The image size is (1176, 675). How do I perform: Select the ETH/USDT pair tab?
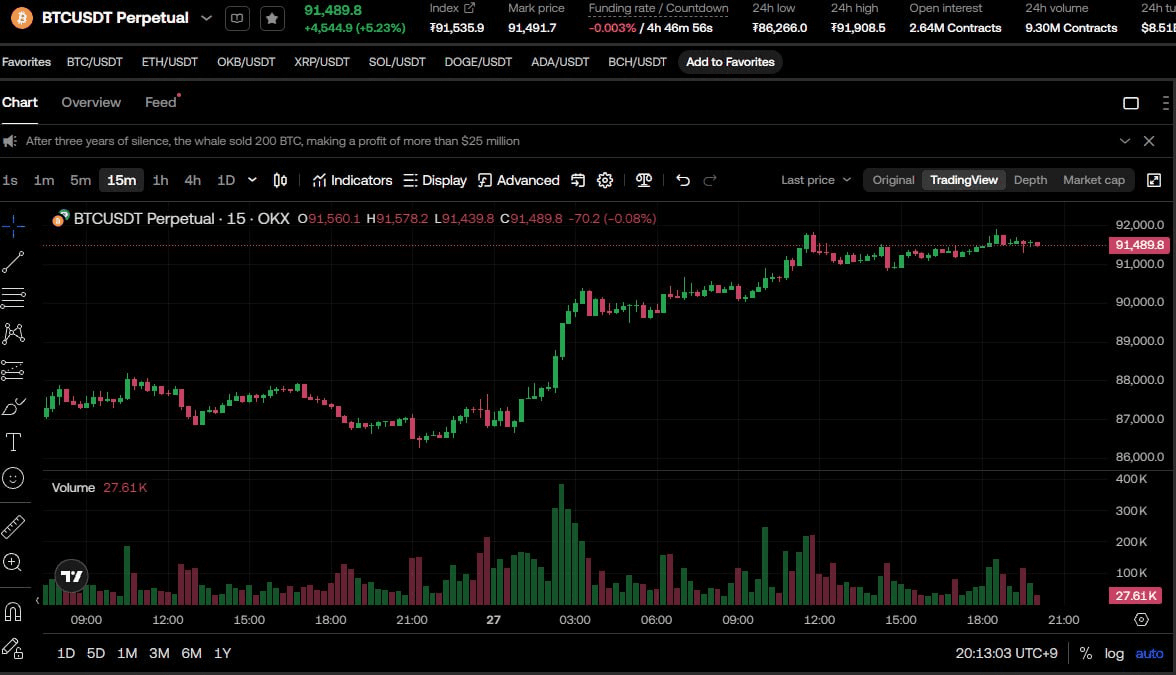click(170, 61)
